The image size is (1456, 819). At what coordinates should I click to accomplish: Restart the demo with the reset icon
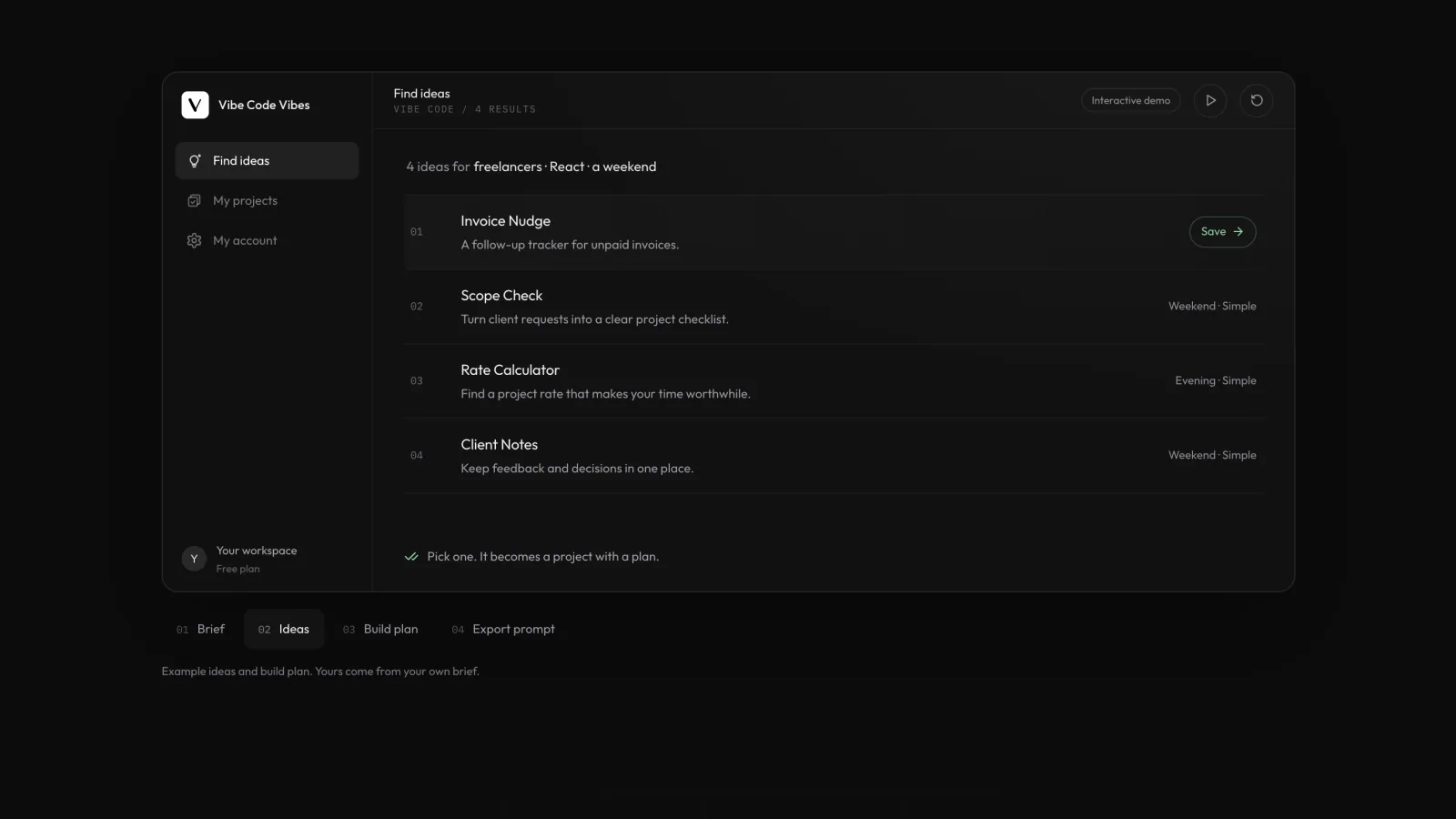pos(1257,101)
